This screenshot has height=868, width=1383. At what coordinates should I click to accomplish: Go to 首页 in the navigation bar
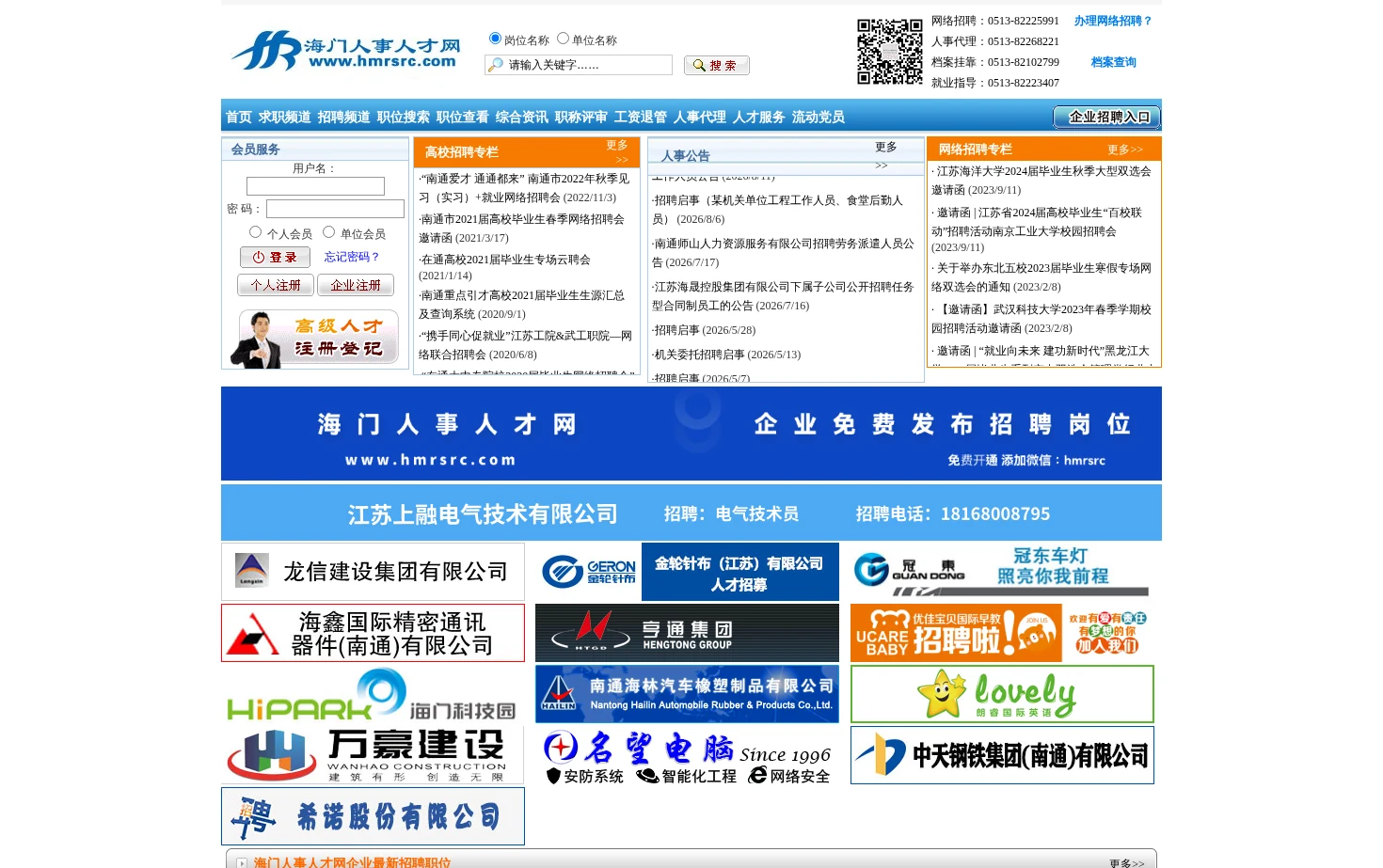click(x=239, y=117)
